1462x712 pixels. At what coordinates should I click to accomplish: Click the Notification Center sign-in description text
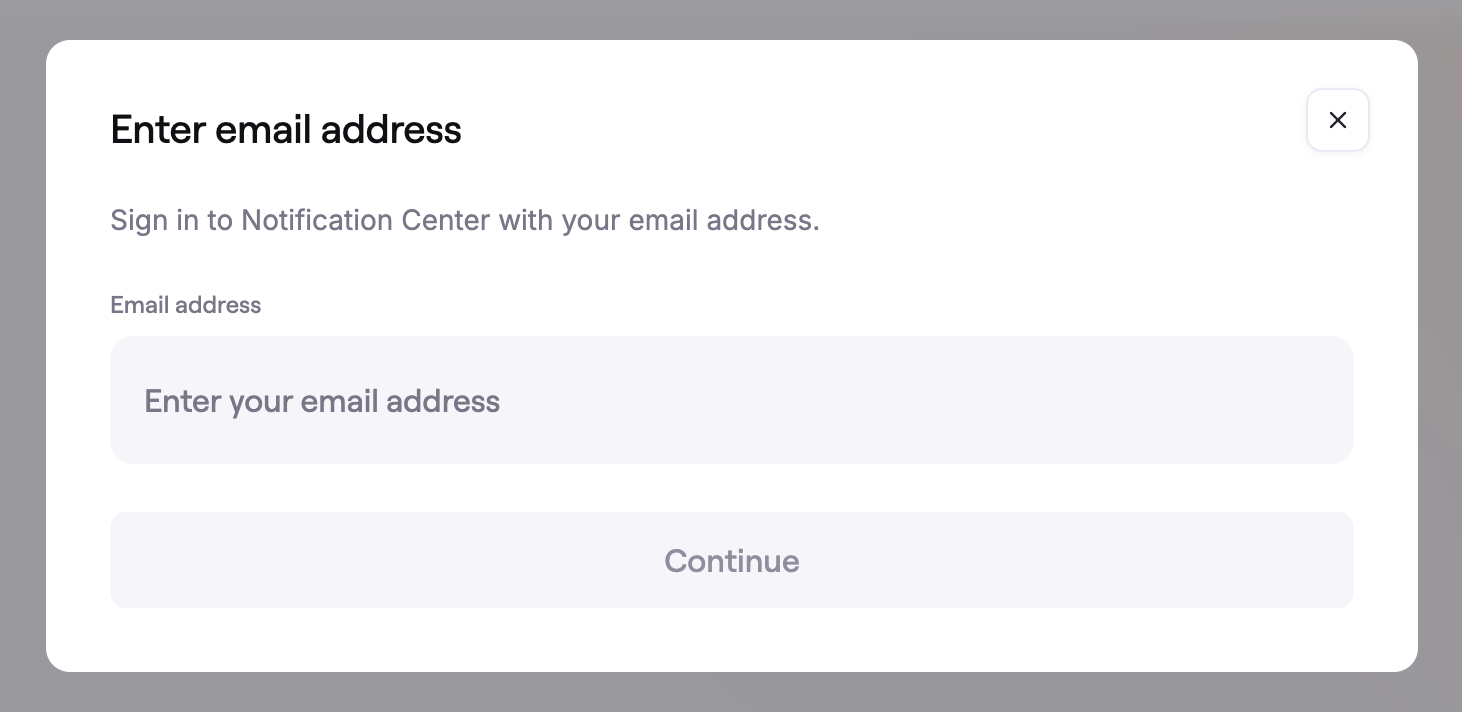tap(464, 220)
